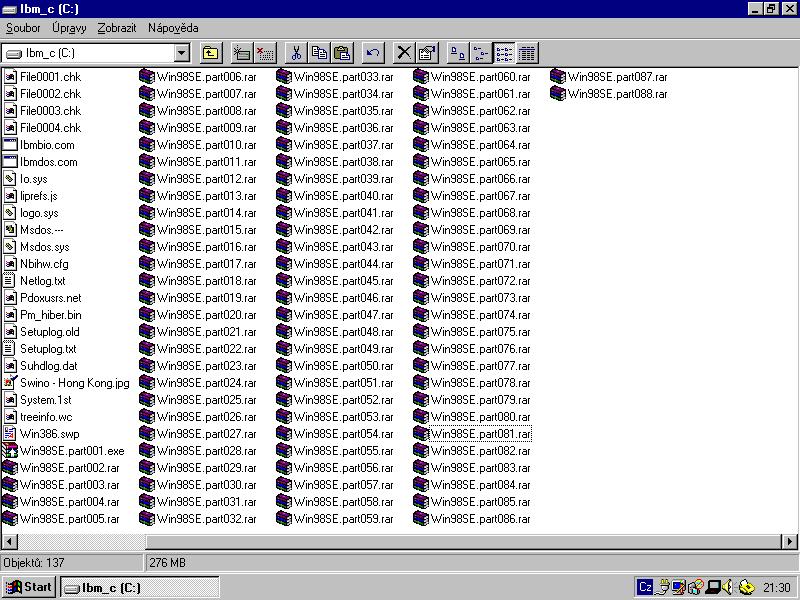Switch to List view
The image size is (800, 600).
(504, 53)
